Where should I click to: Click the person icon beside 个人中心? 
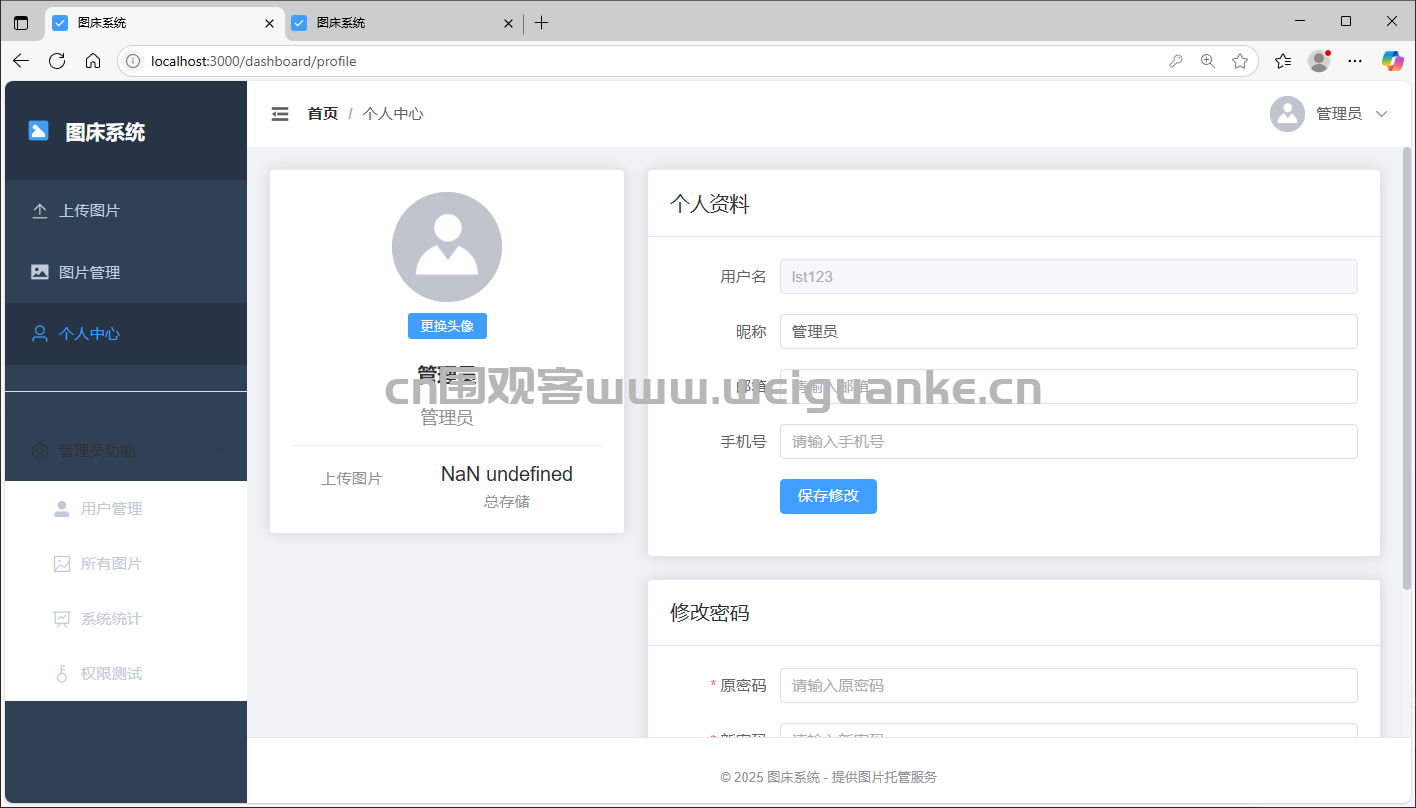pos(40,334)
